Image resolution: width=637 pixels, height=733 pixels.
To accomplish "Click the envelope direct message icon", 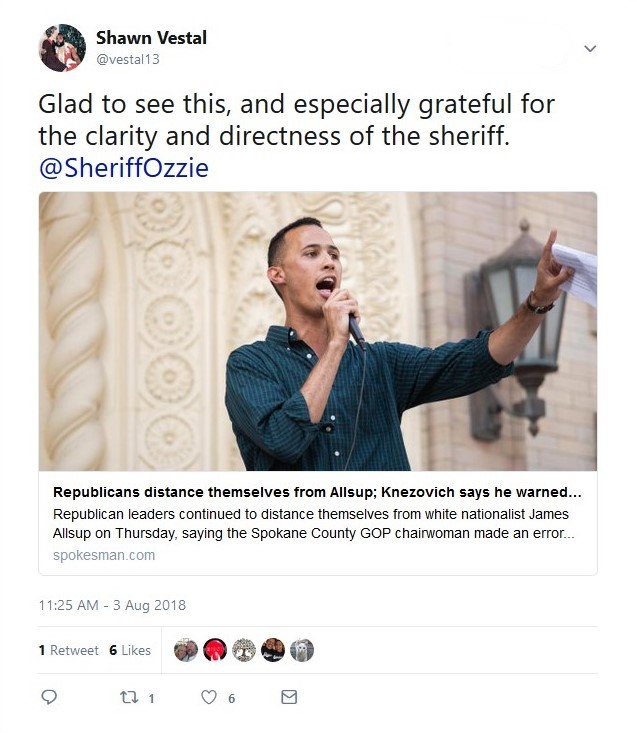I will click(x=289, y=697).
